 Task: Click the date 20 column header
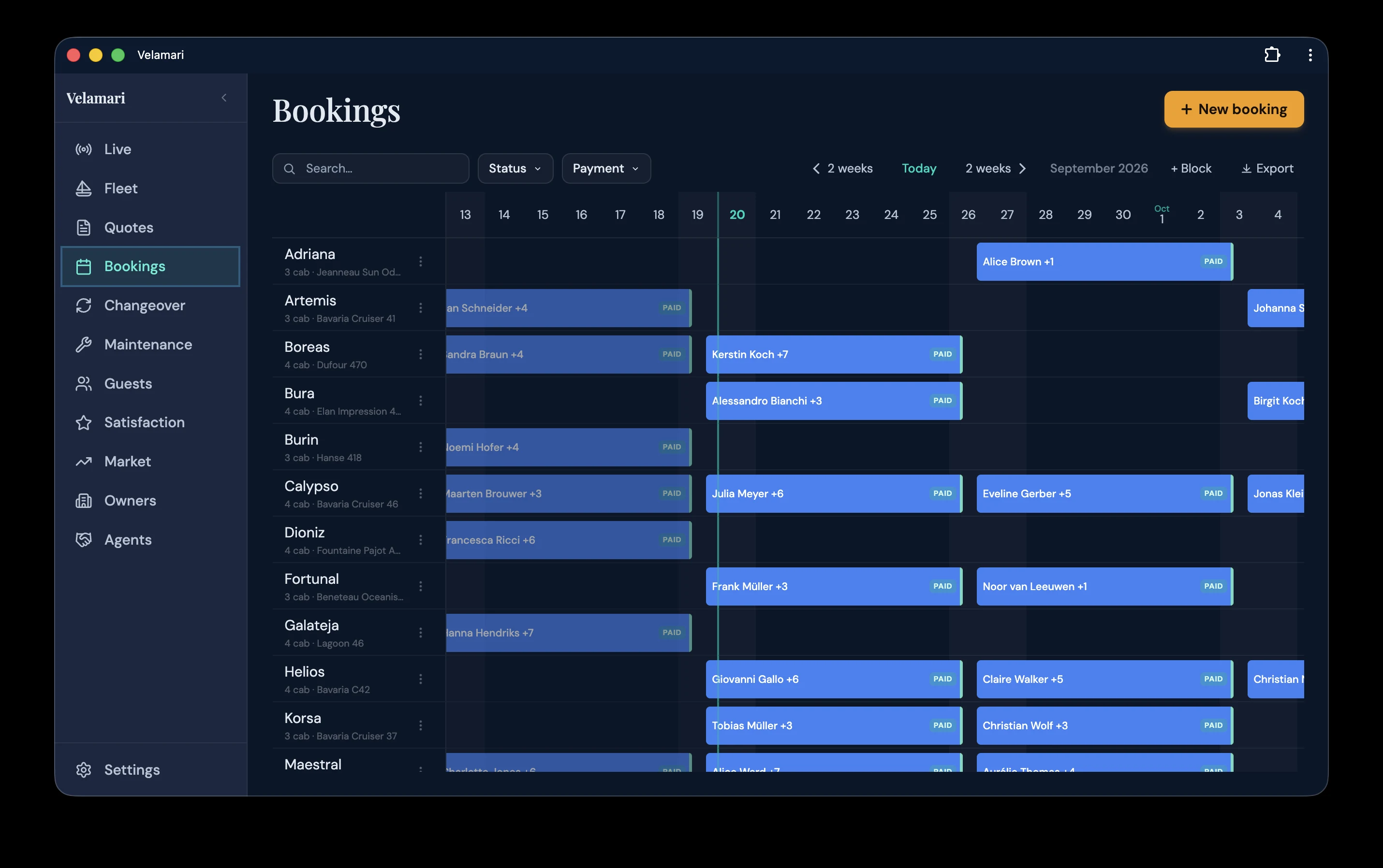[737, 215]
